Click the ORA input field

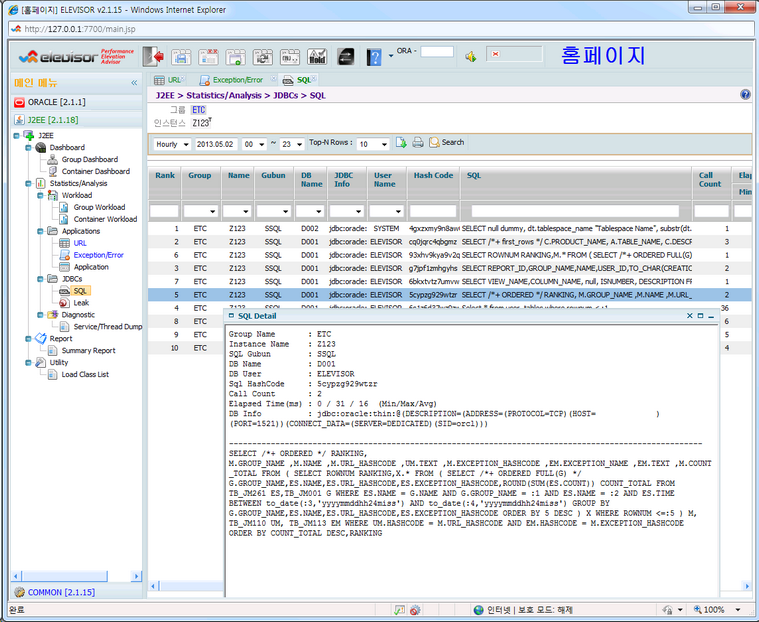[x=437, y=51]
